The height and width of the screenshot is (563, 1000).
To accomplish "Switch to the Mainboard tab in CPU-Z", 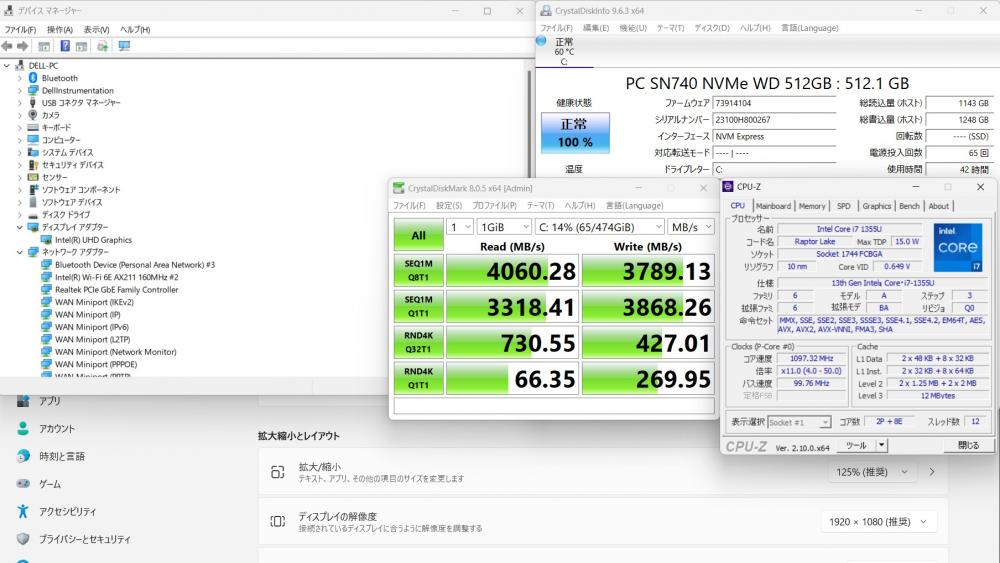I will point(773,206).
